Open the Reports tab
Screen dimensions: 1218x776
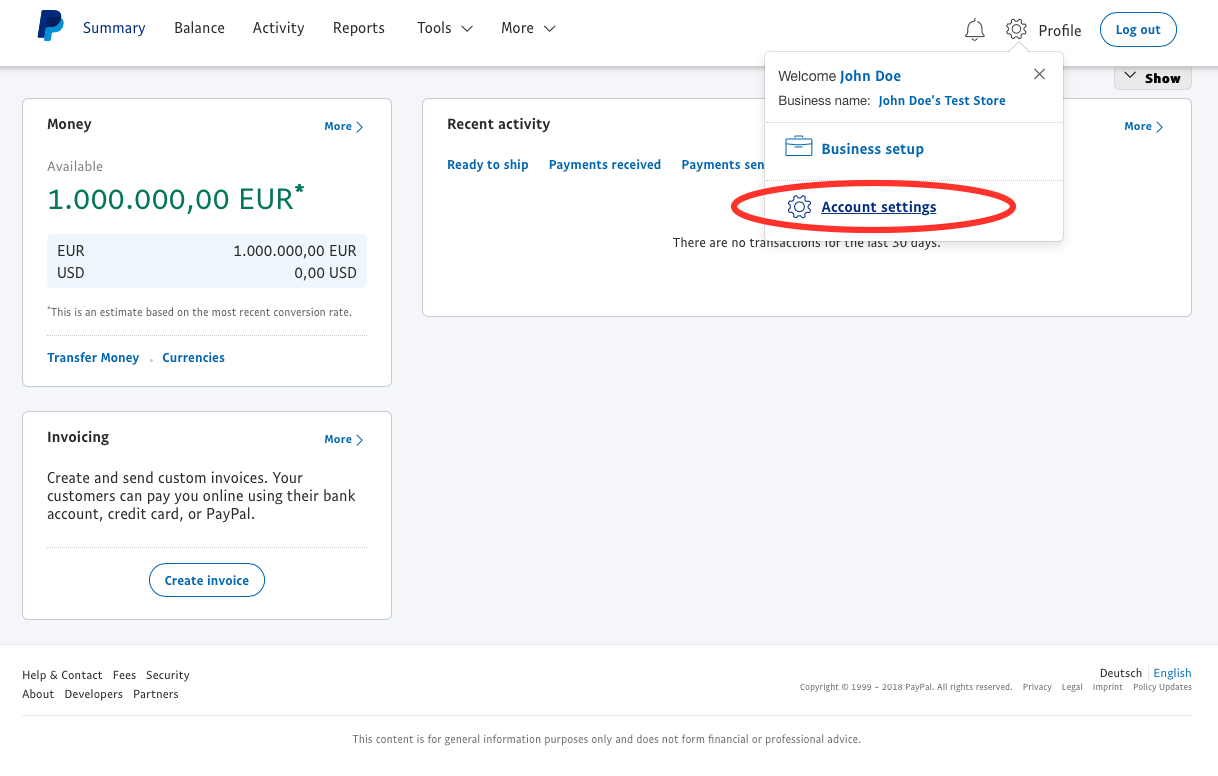(x=359, y=28)
